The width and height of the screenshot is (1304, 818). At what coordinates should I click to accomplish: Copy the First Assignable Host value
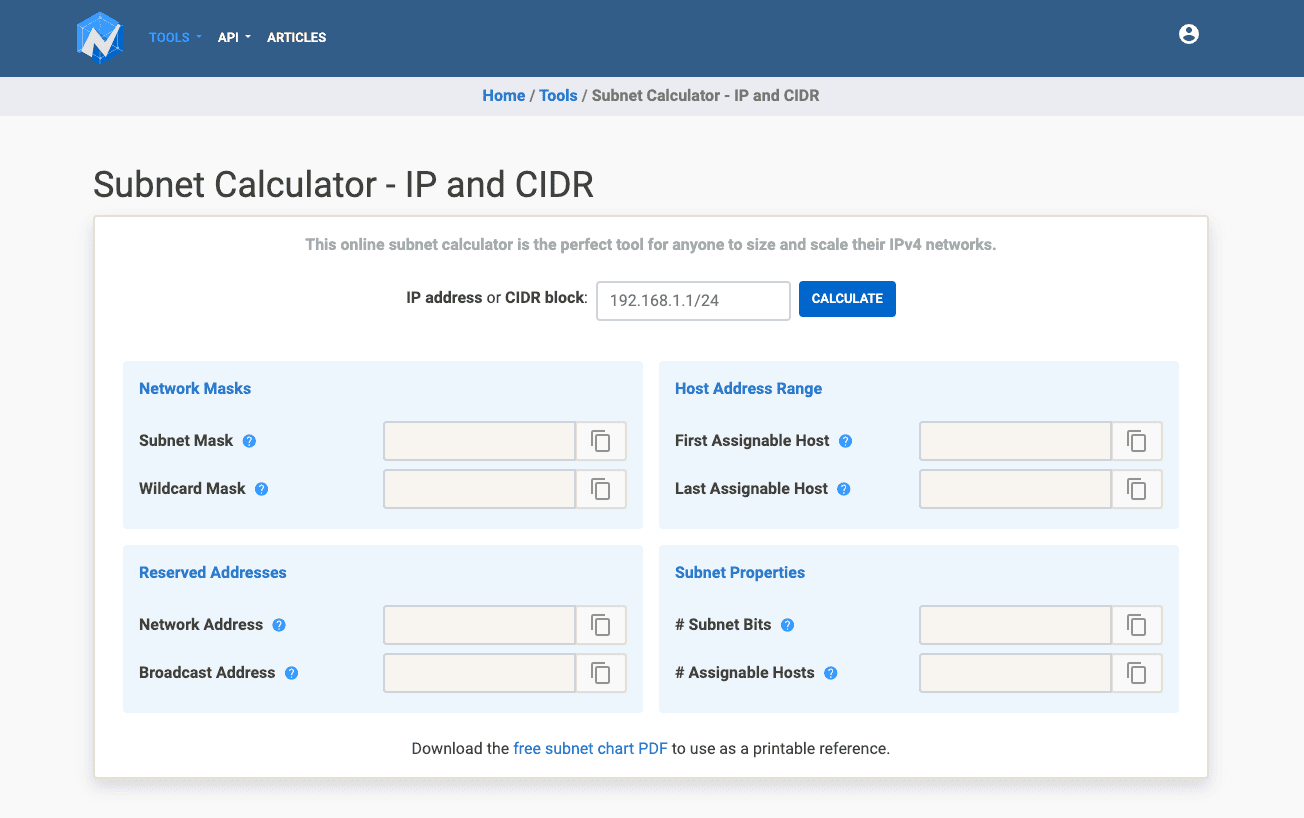[x=1137, y=441]
